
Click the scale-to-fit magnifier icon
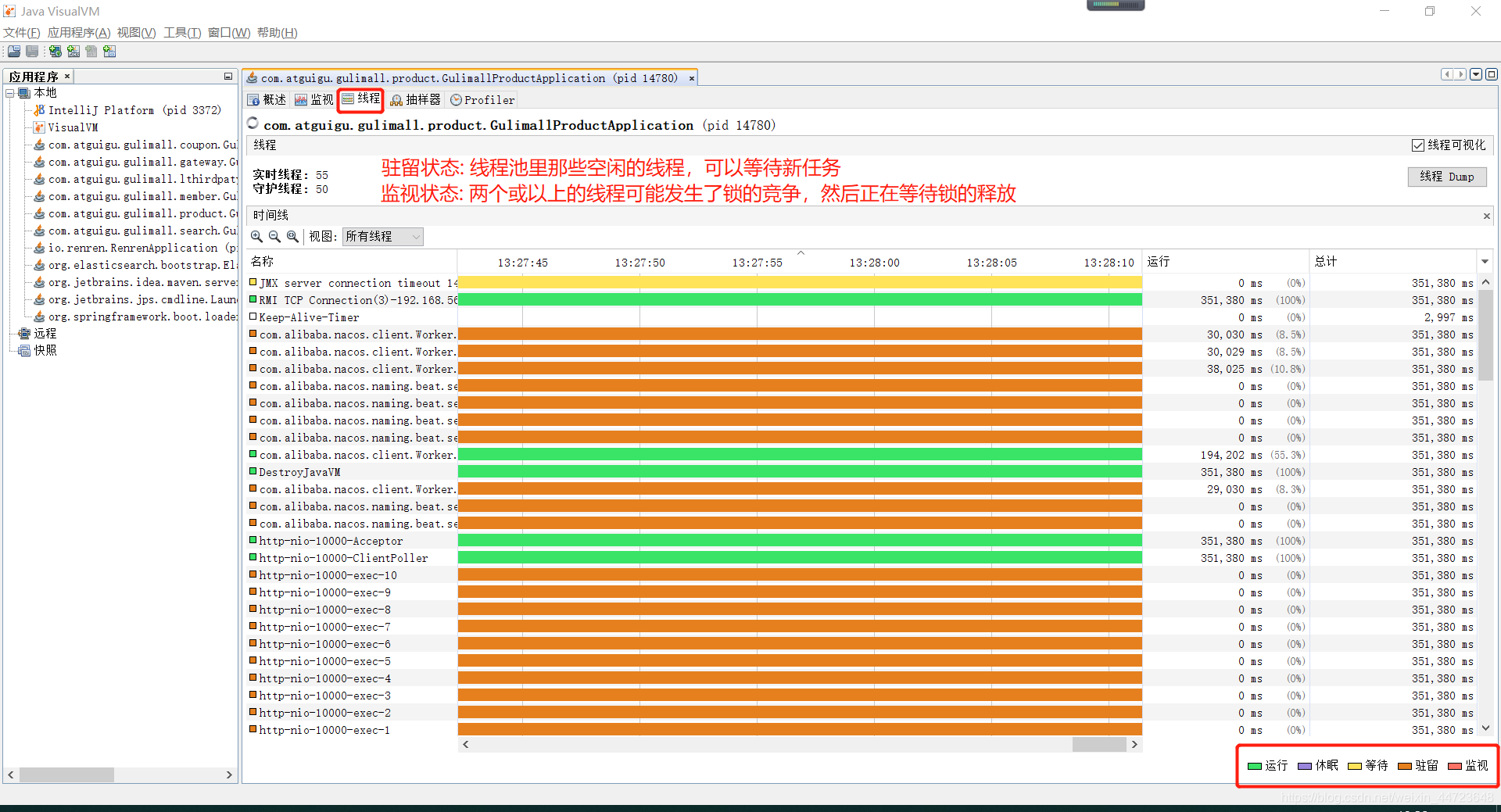pos(292,236)
